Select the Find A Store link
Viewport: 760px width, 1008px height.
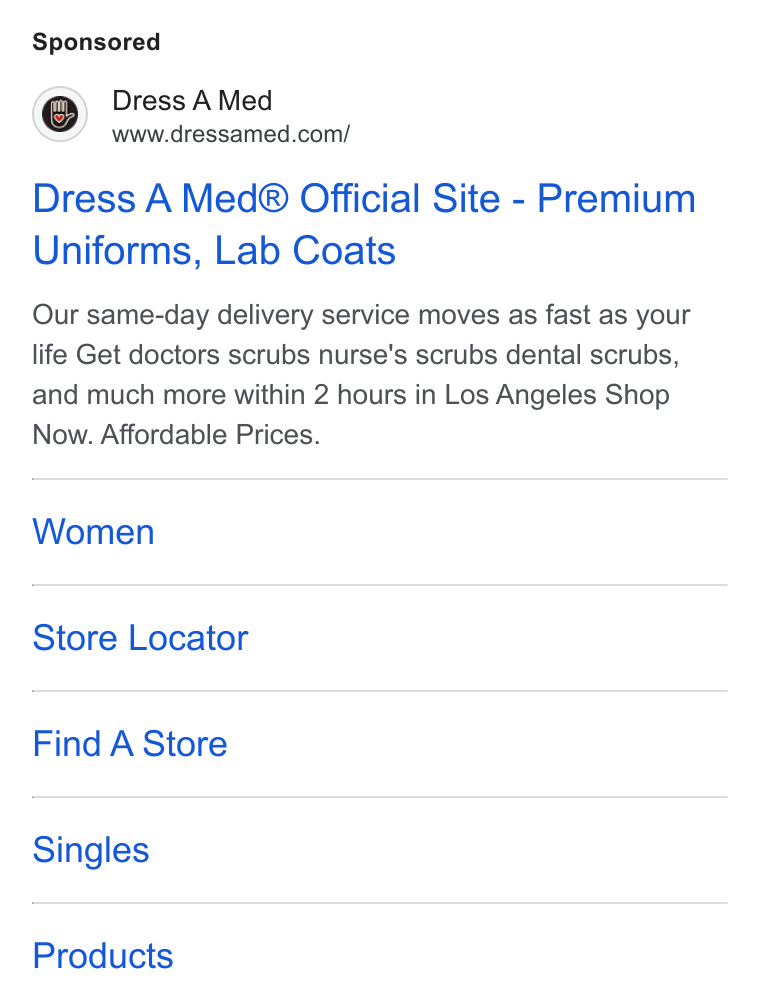click(x=130, y=744)
